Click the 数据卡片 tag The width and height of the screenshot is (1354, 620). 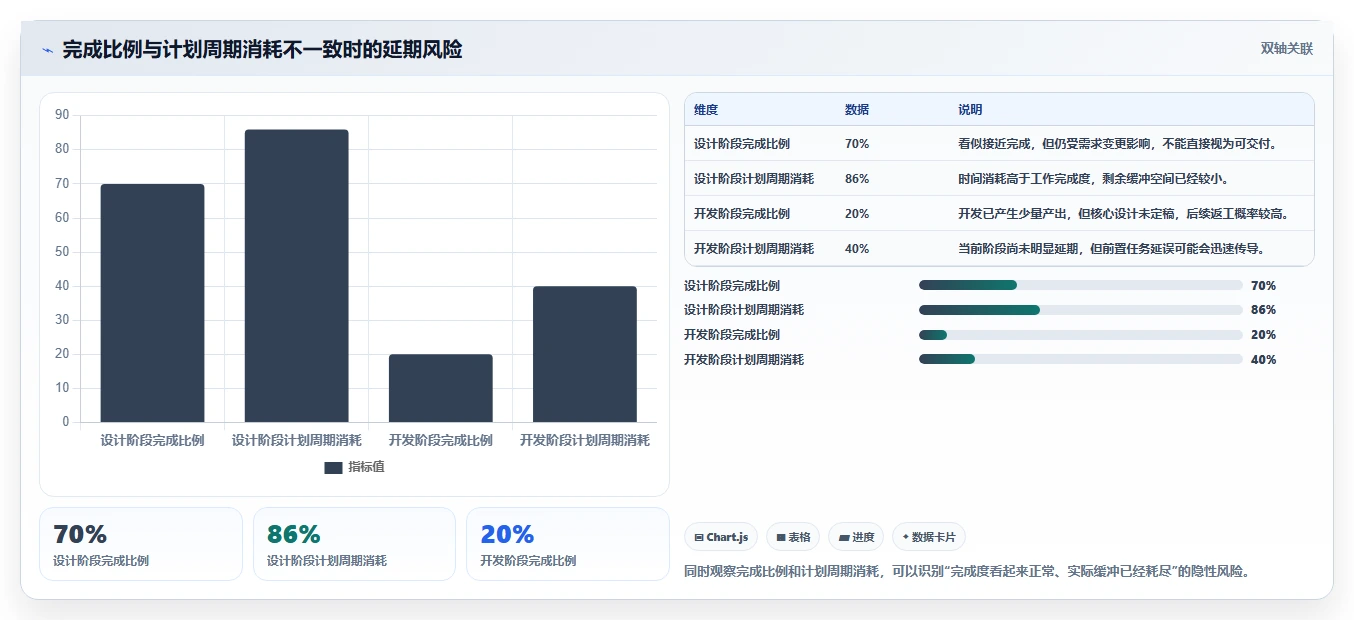point(929,537)
